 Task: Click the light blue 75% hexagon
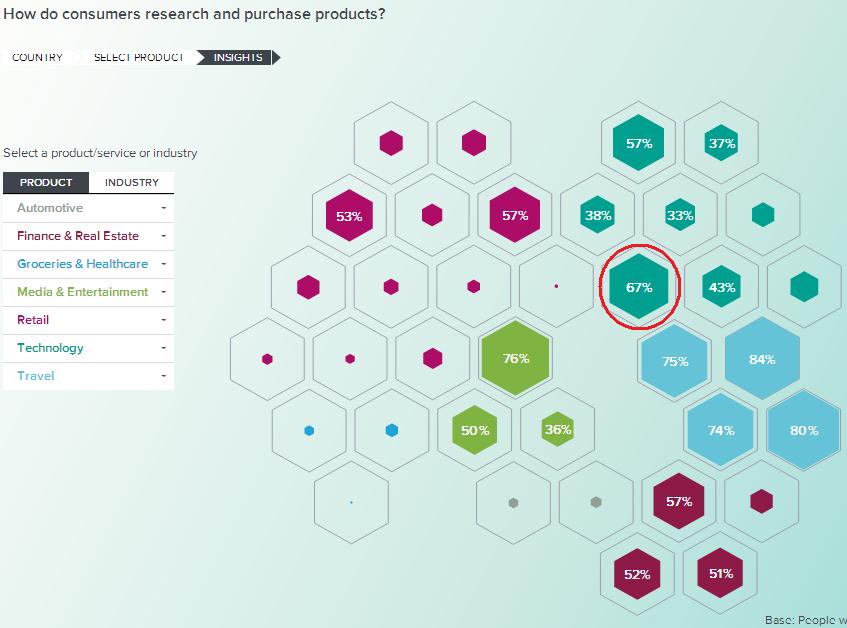pyautogui.click(x=675, y=361)
